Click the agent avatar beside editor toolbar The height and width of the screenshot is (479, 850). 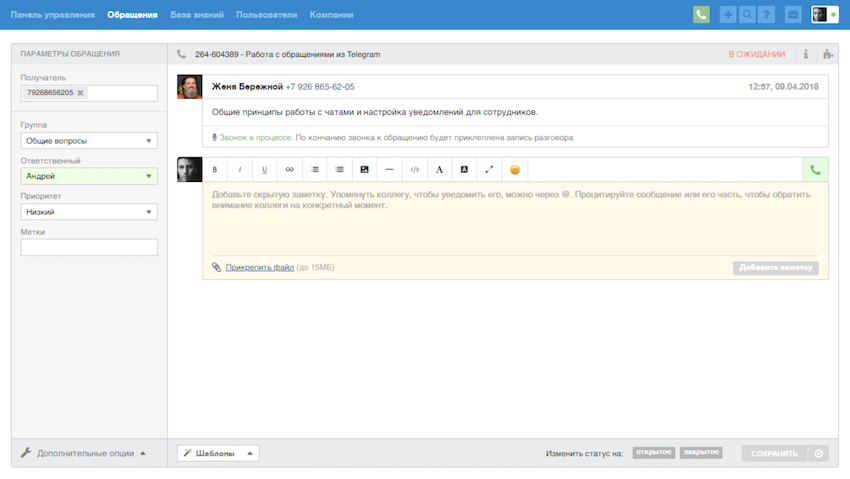189,170
